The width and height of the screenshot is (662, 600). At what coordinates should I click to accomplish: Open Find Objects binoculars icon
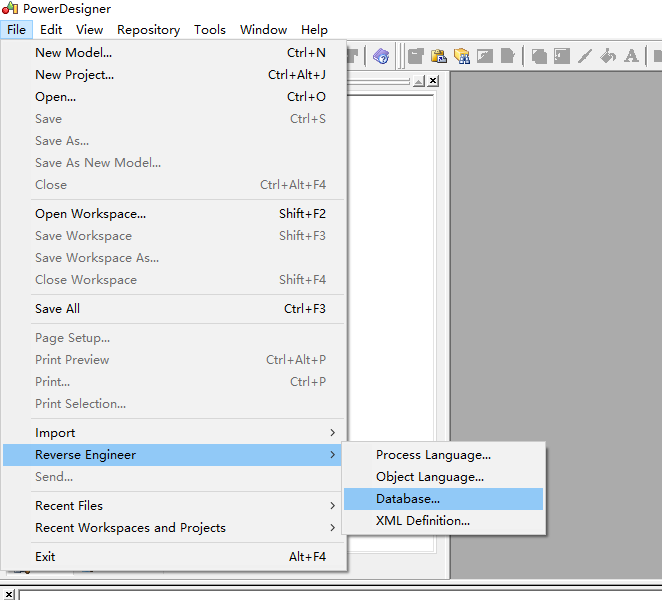(462, 56)
